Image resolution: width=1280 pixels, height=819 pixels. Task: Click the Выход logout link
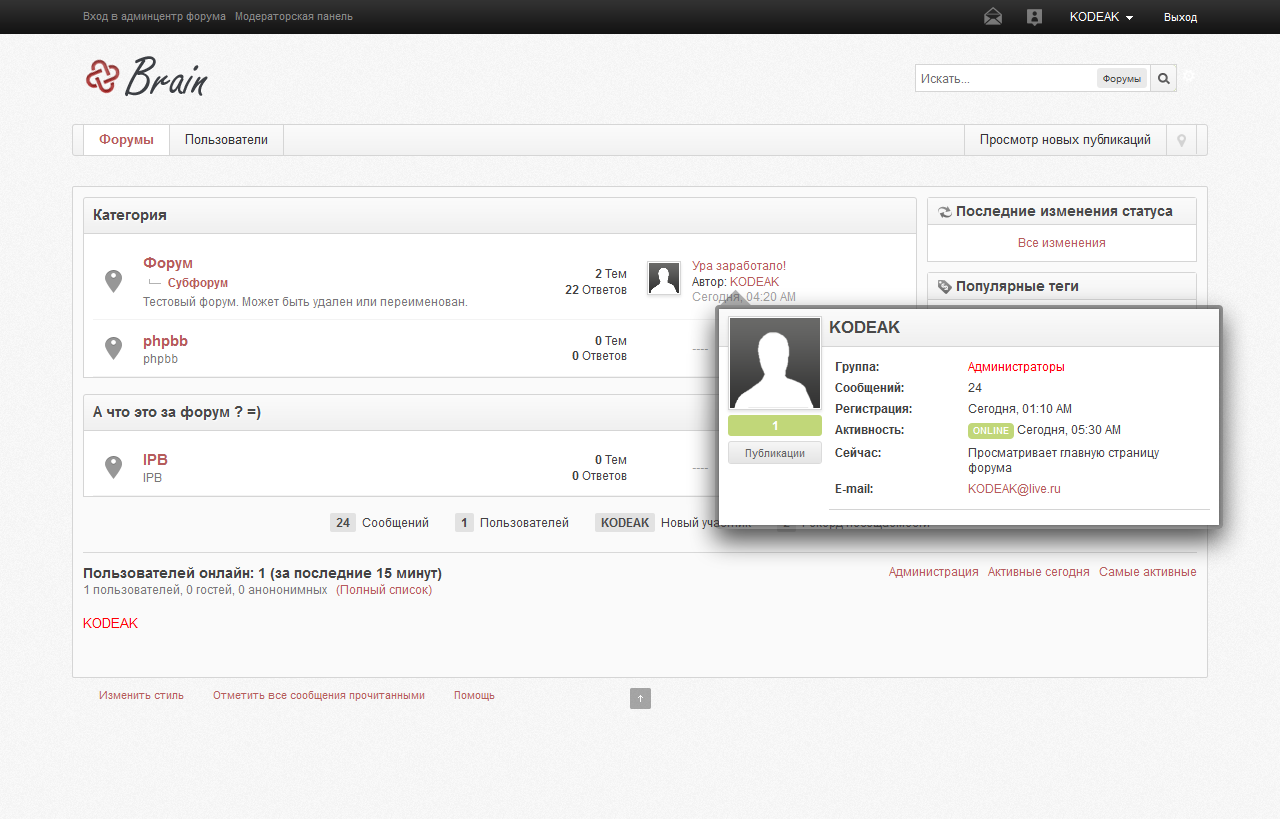(1180, 17)
